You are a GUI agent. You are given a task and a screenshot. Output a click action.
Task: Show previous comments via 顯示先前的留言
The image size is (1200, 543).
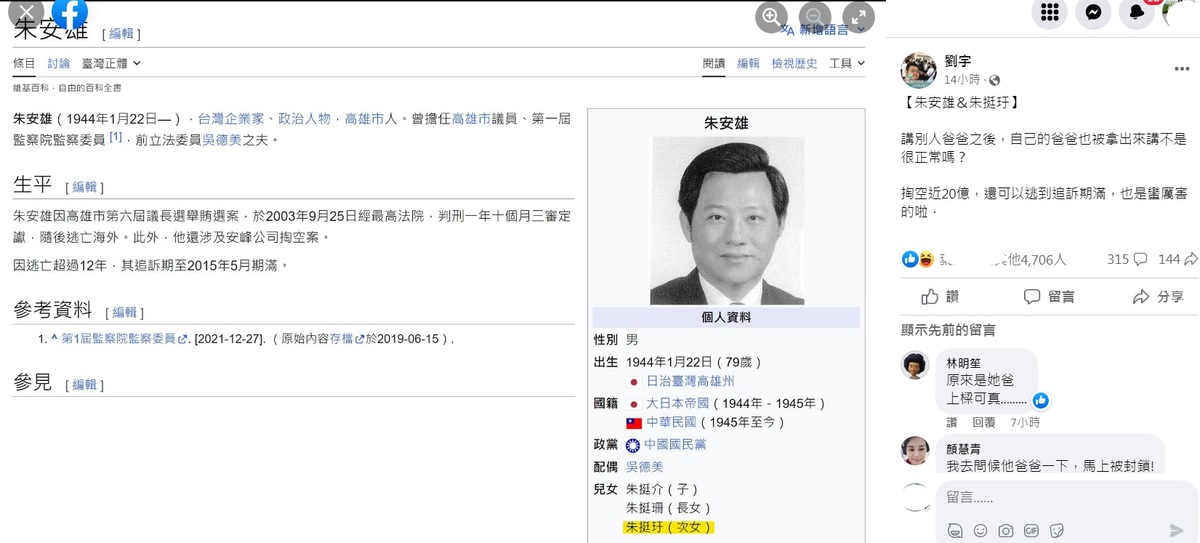coord(948,330)
